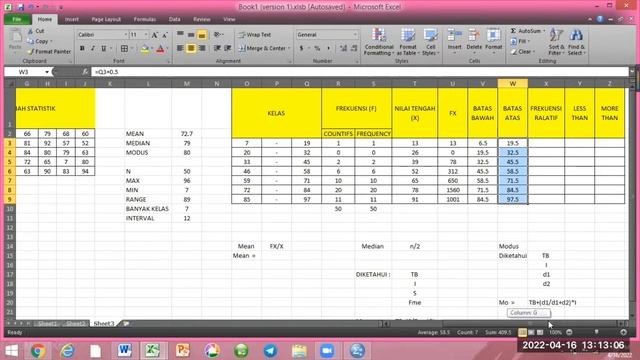Apply Accounting dollar format

302,49
